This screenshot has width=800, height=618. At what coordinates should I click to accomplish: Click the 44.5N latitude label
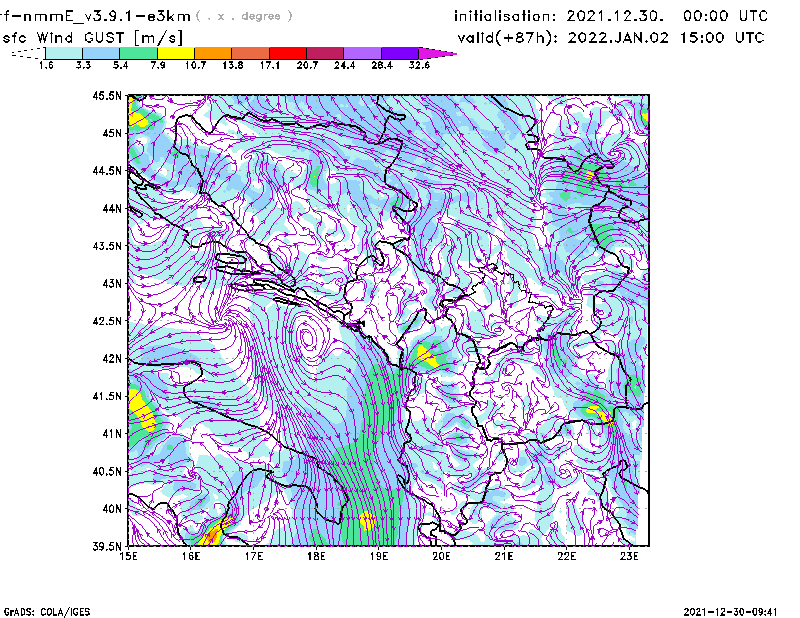pyautogui.click(x=108, y=170)
